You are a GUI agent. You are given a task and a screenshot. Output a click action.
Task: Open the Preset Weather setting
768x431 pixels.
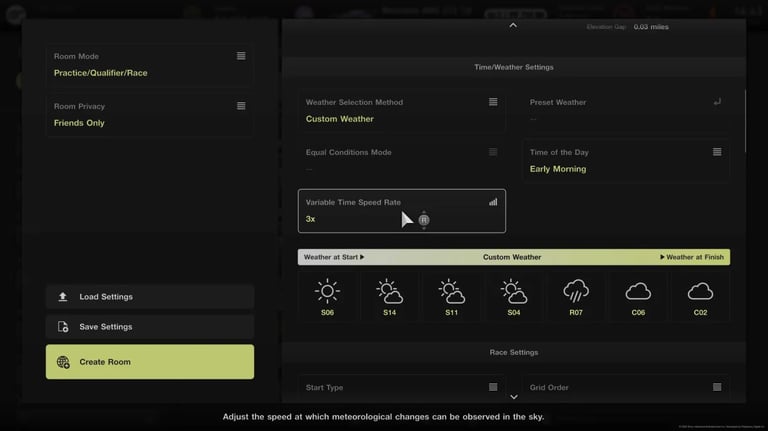(626, 111)
